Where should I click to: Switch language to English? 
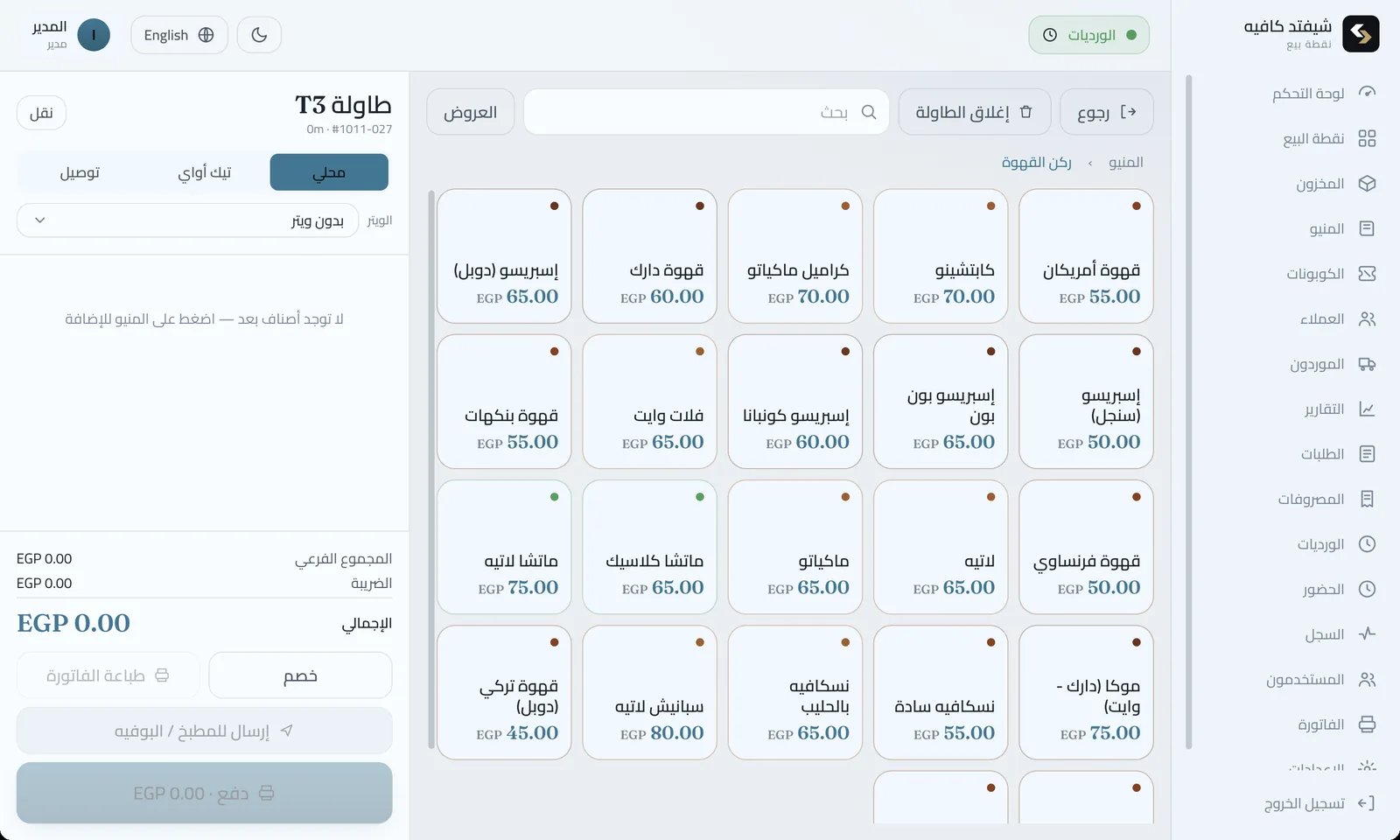tap(179, 35)
